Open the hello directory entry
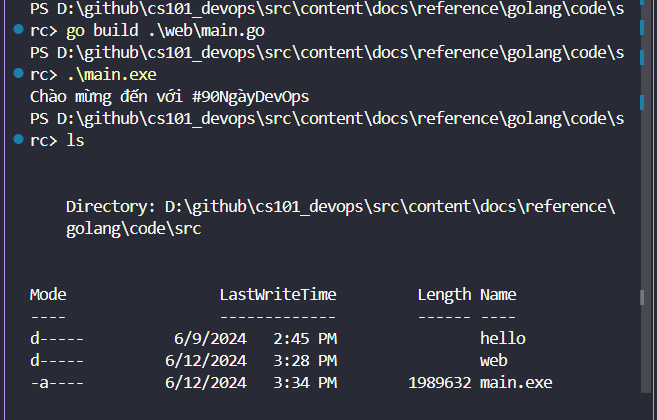This screenshot has height=420, width=657. click(503, 338)
